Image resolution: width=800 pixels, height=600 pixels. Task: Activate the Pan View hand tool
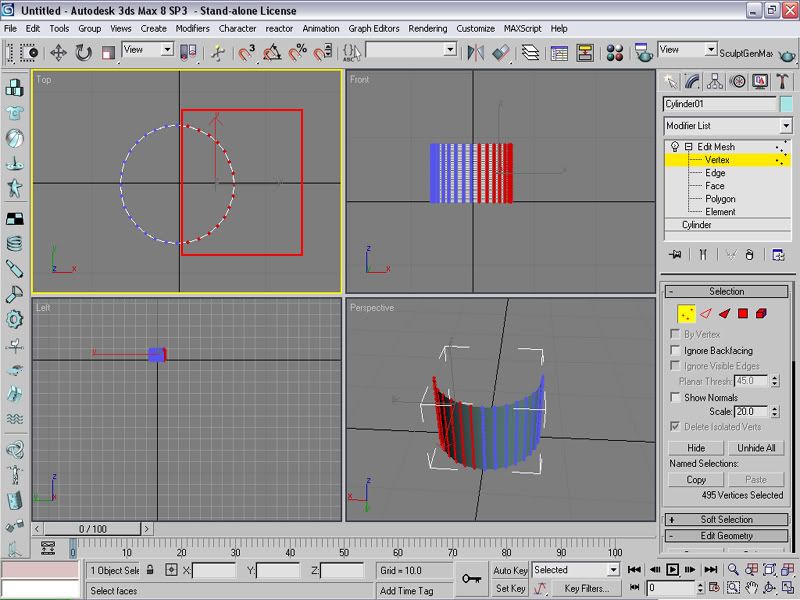click(751, 588)
